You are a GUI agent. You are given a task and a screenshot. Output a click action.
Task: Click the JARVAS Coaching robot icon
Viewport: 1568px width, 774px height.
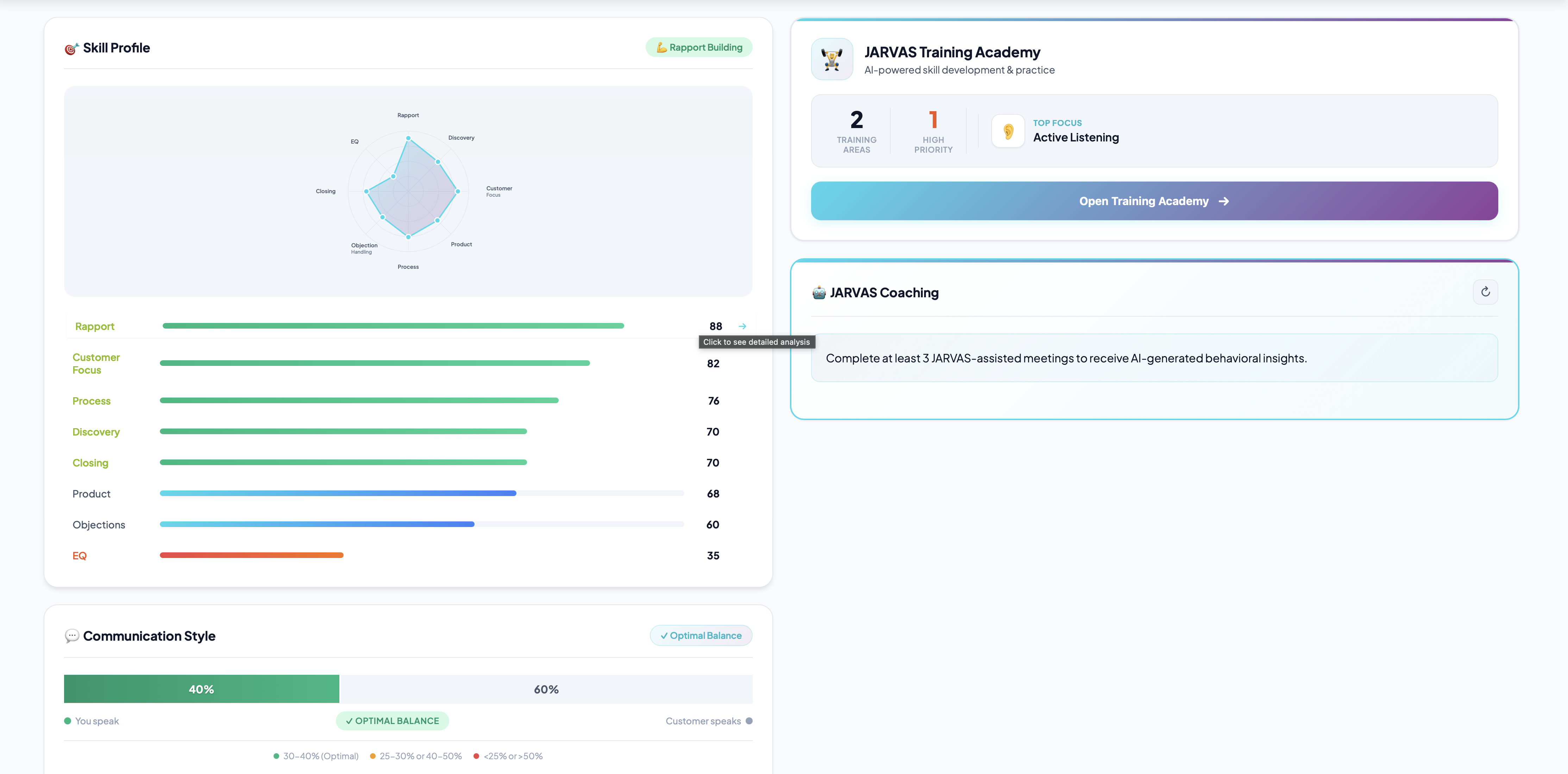[x=819, y=293]
